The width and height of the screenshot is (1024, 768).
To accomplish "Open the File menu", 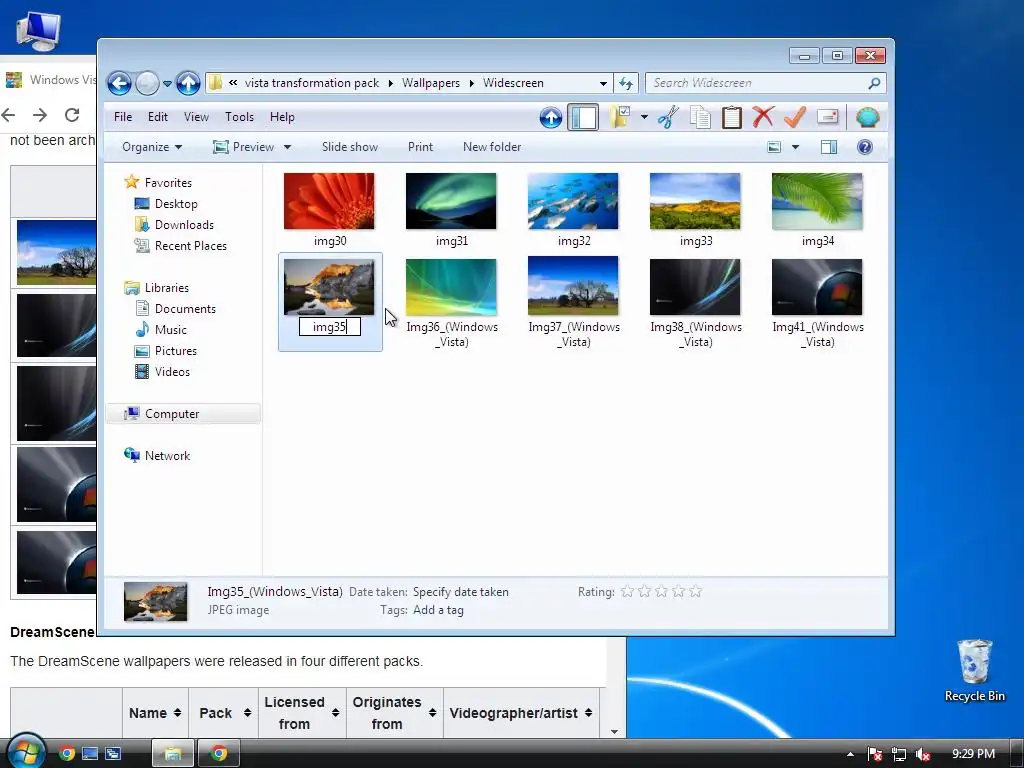I will tap(123, 117).
